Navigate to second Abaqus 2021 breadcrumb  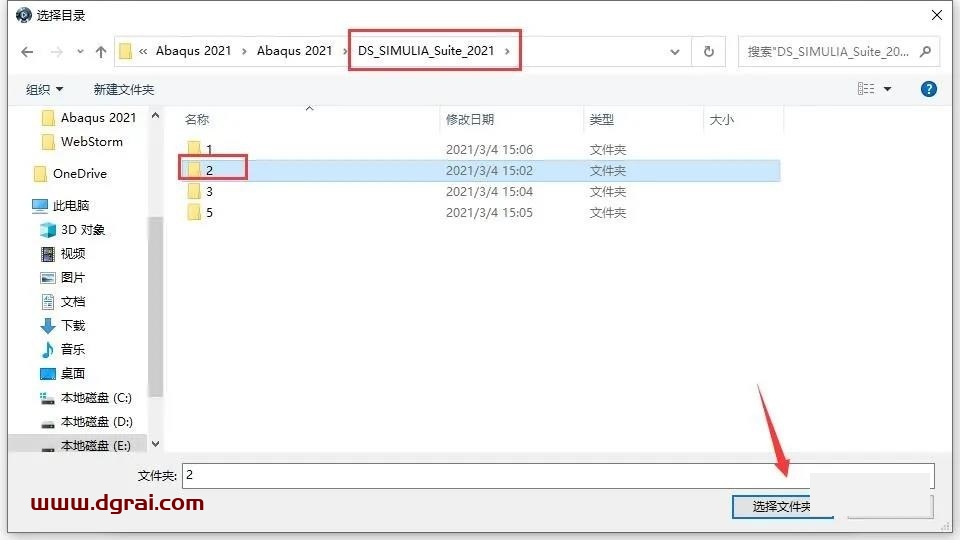pyautogui.click(x=294, y=51)
